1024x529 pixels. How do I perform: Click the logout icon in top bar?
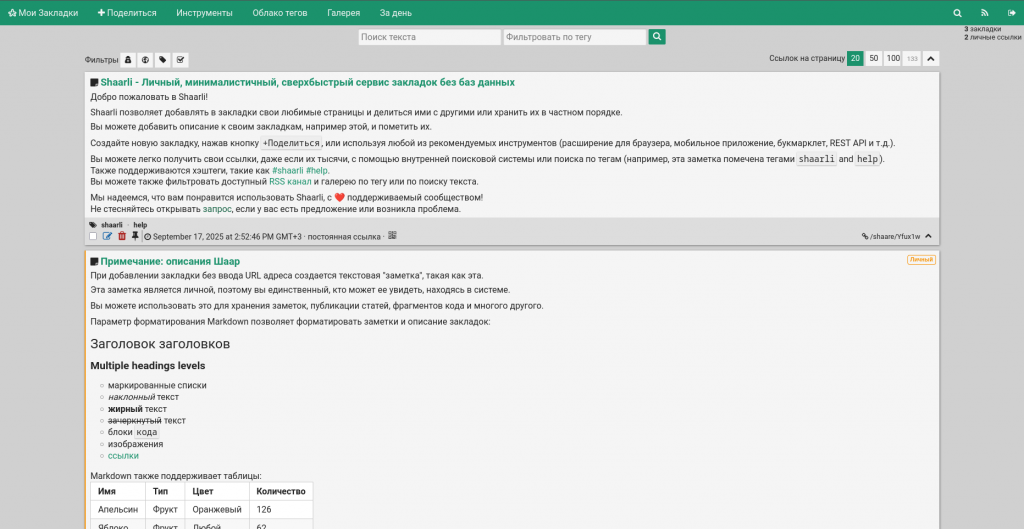(1012, 13)
